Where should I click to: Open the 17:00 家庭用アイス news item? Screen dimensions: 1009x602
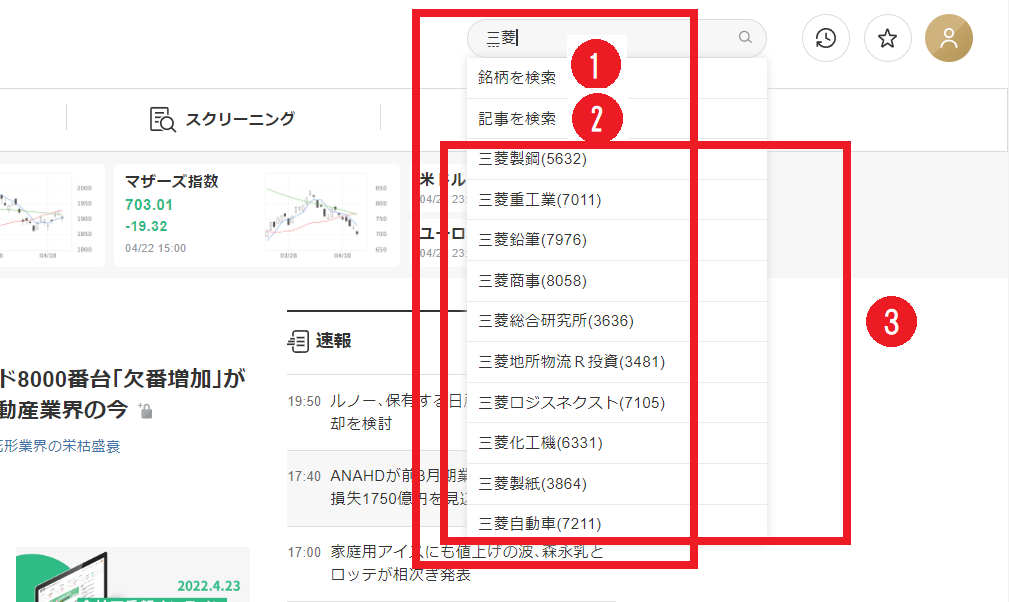[x=450, y=563]
